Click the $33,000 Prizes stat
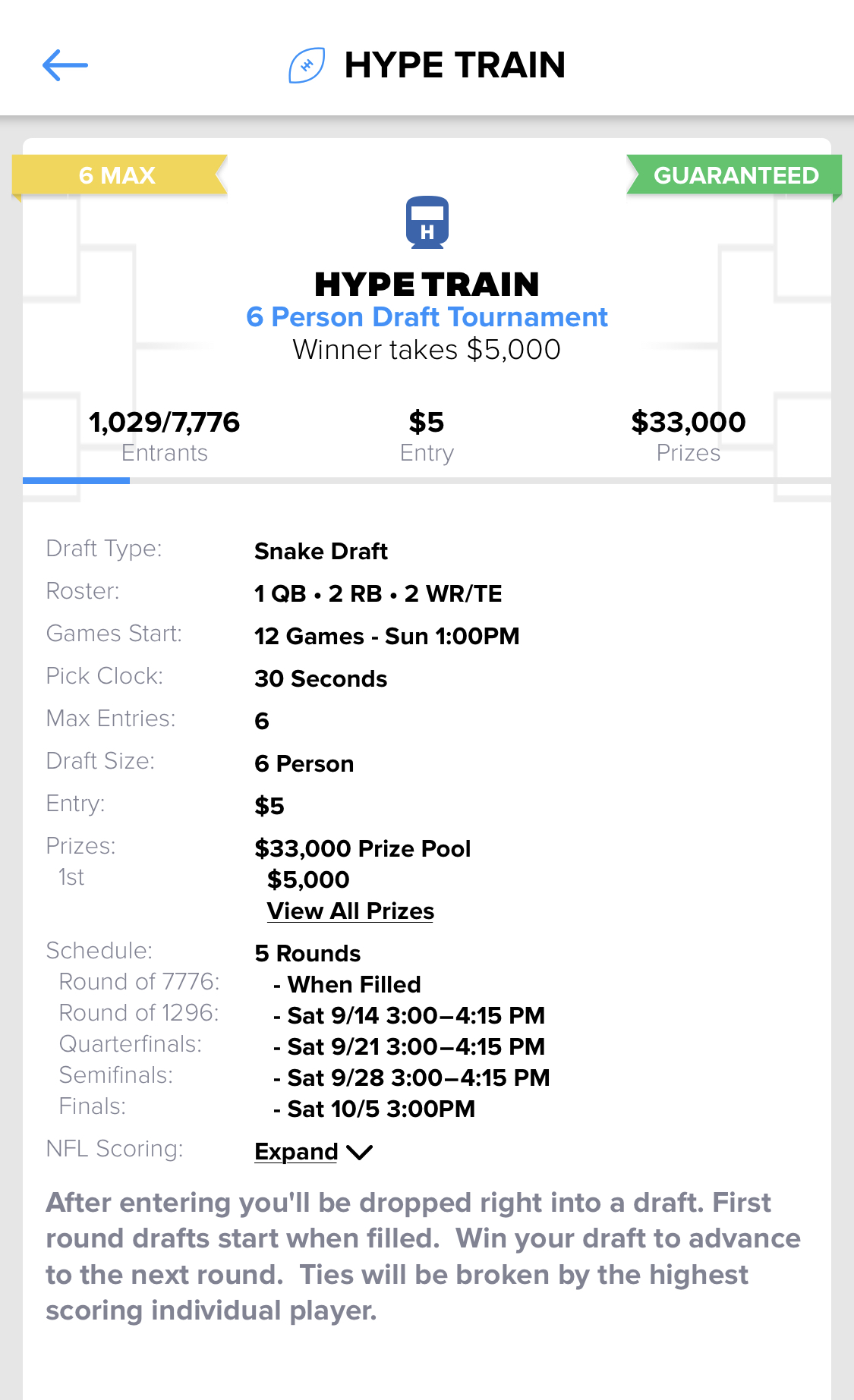854x1400 pixels. click(688, 436)
